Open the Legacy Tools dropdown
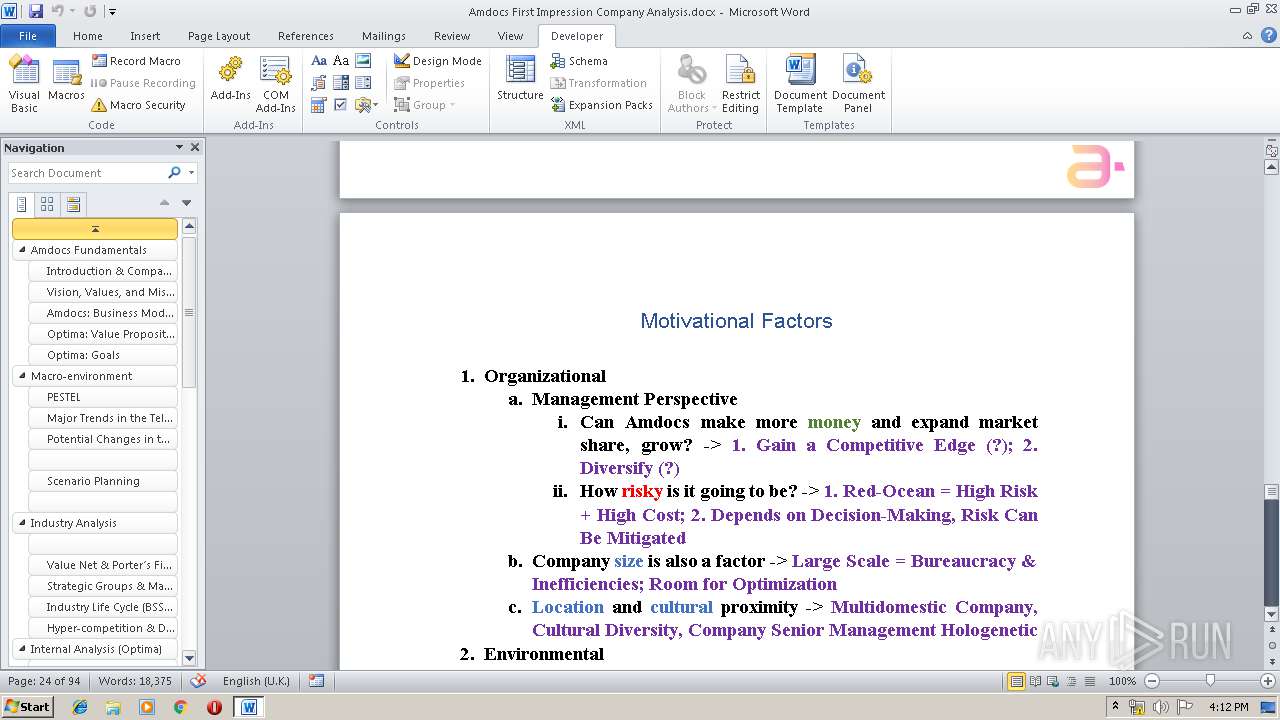This screenshot has width=1280, height=720. (x=365, y=105)
